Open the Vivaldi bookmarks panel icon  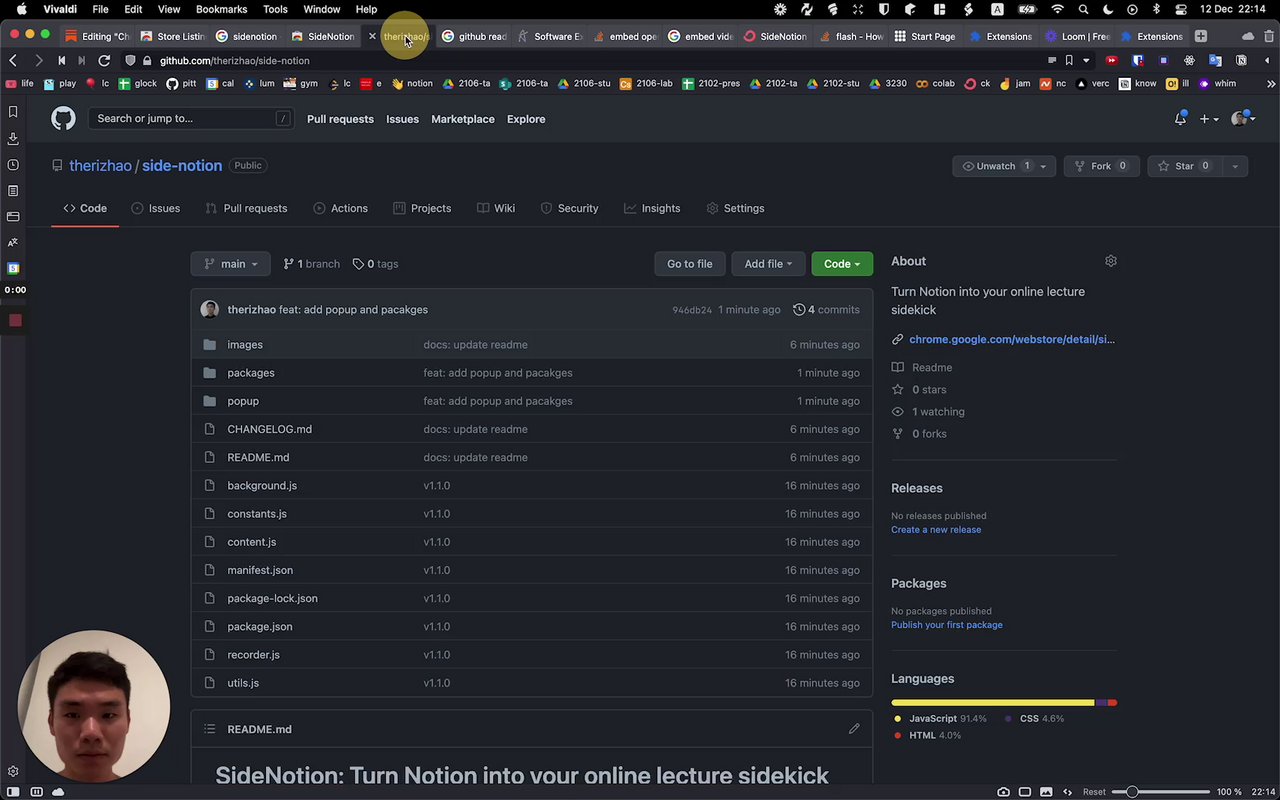pos(13,112)
